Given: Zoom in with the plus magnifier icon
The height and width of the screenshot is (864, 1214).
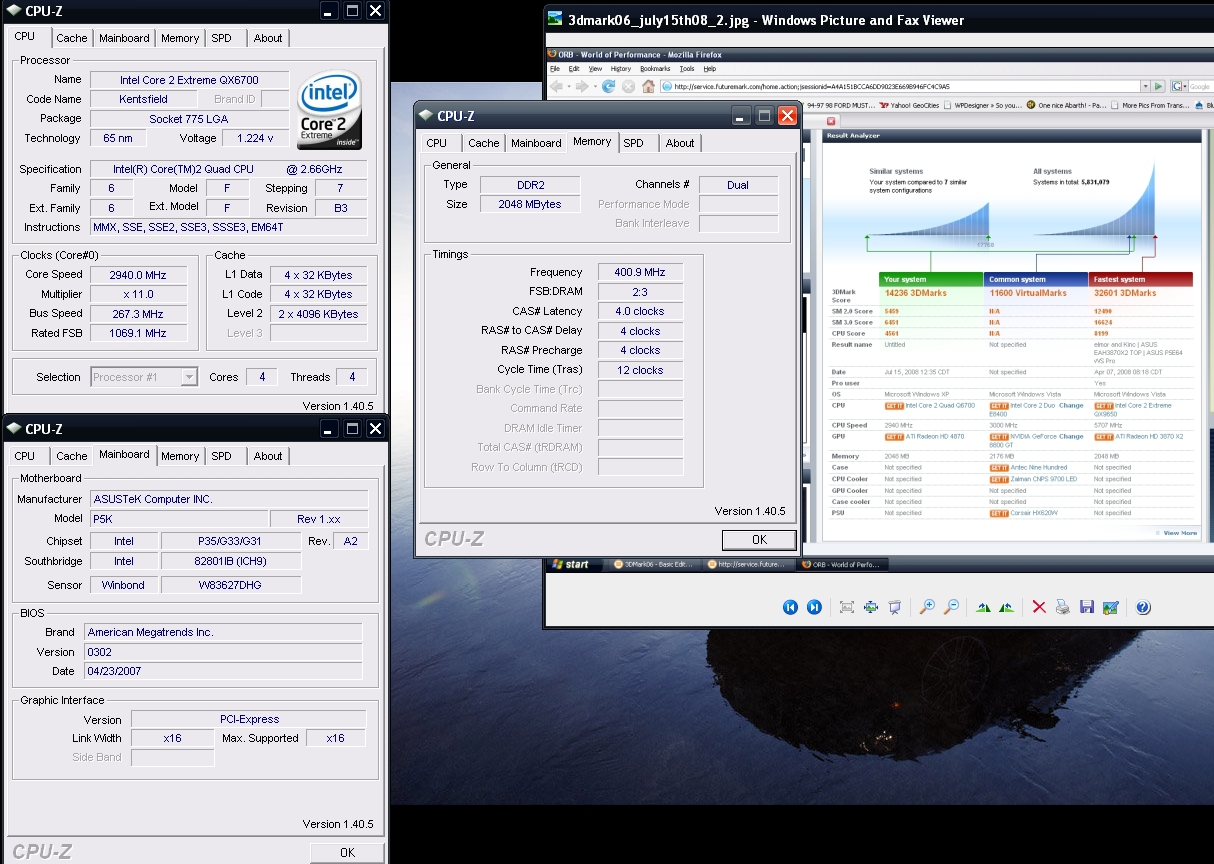Looking at the screenshot, I should tap(928, 607).
